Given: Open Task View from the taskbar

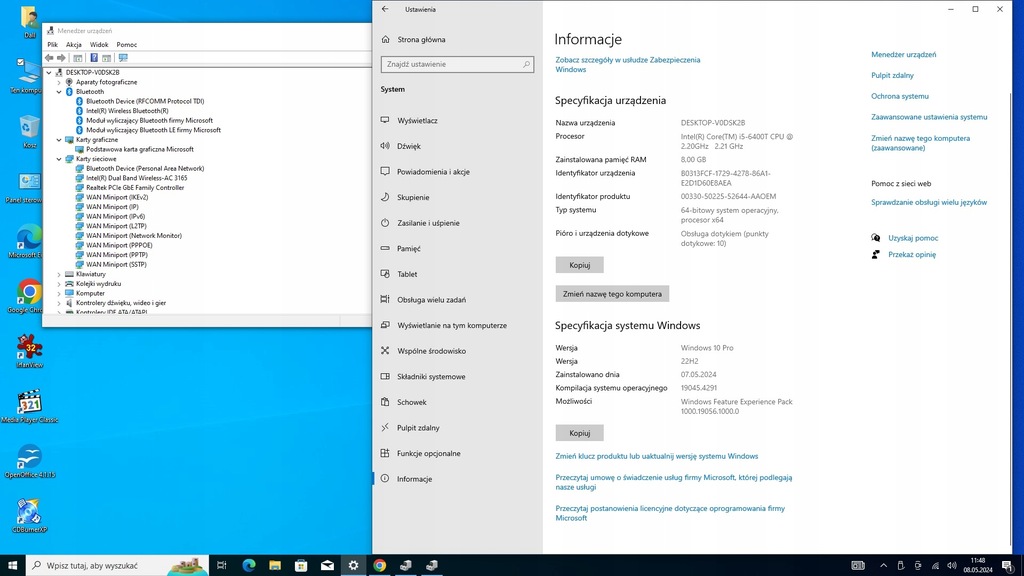Looking at the screenshot, I should (x=221, y=565).
